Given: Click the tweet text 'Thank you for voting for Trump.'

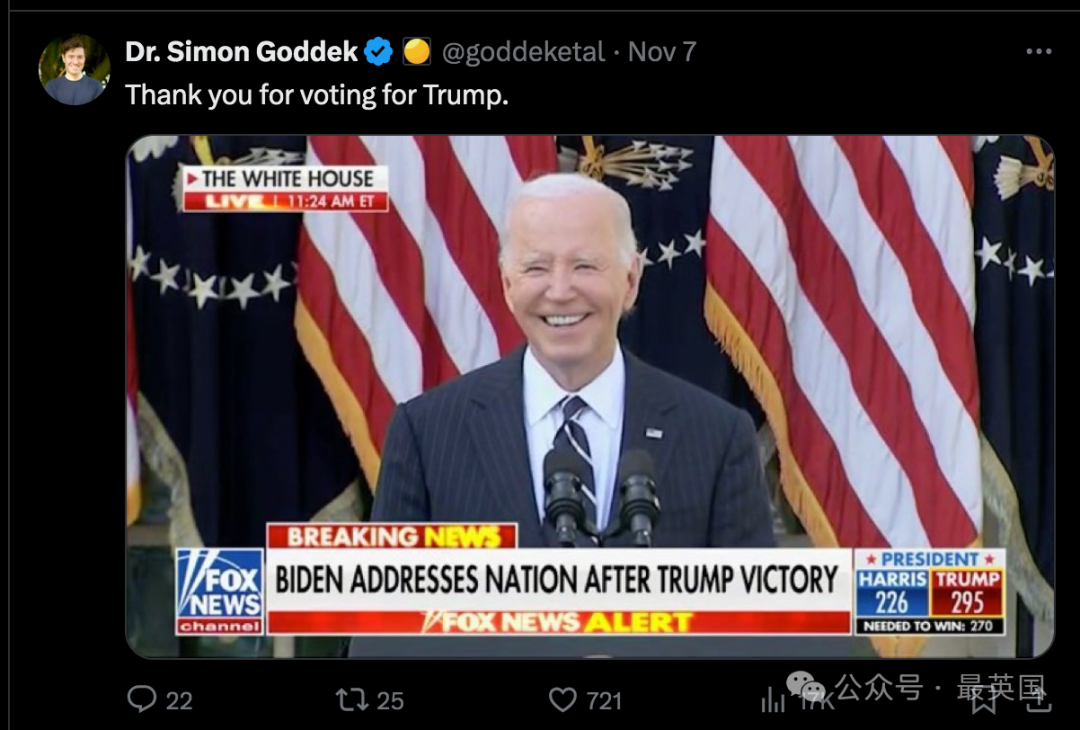Looking at the screenshot, I should (x=317, y=95).
